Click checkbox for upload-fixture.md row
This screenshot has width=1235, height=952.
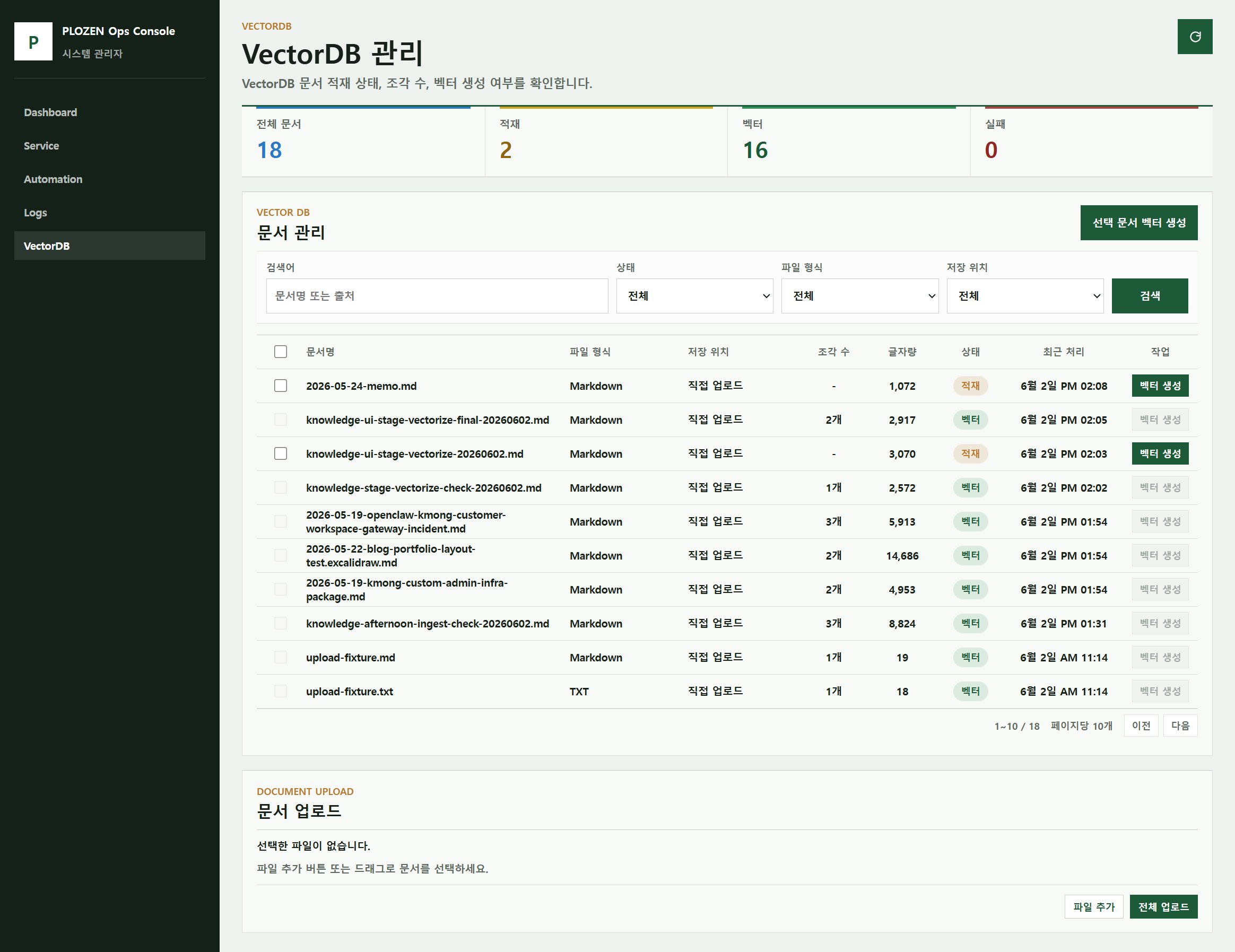(x=281, y=657)
